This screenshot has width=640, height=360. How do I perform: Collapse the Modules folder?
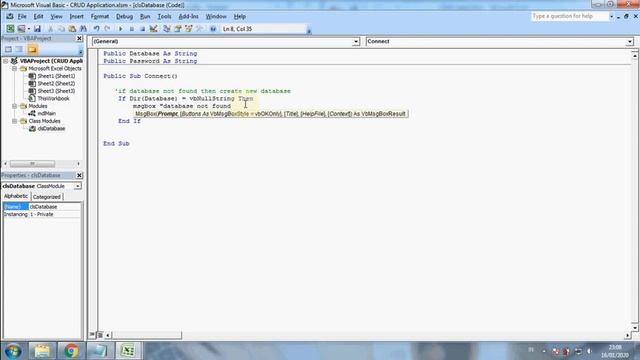point(14,106)
